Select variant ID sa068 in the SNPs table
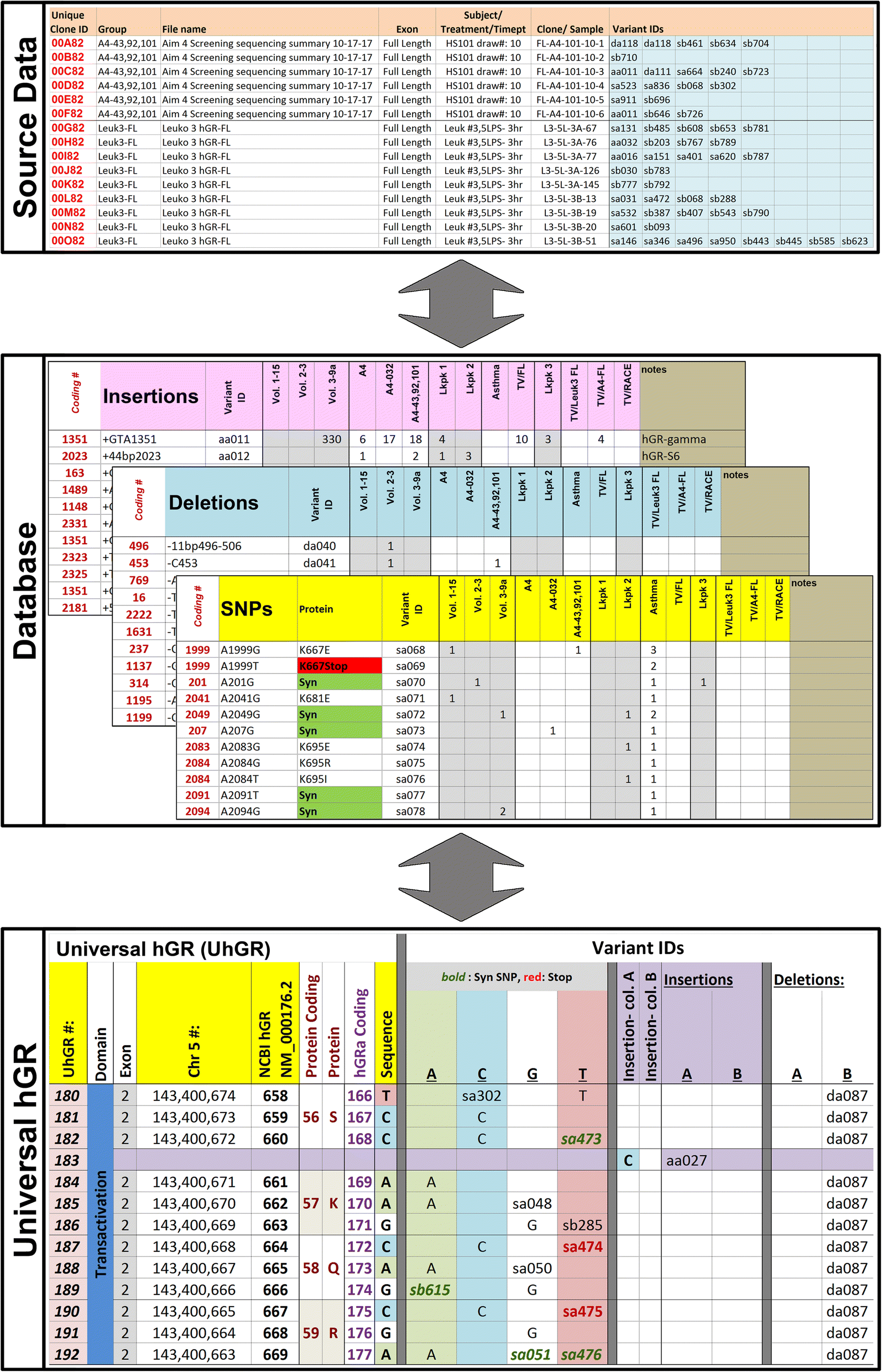Image resolution: width=882 pixels, height=1372 pixels. (x=410, y=650)
